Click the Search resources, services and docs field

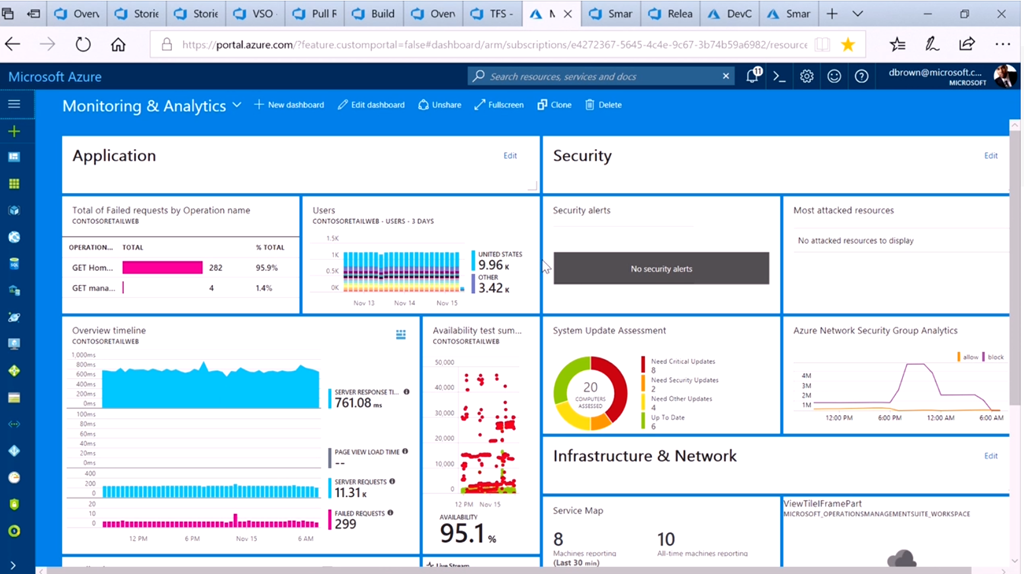pyautogui.click(x=601, y=76)
